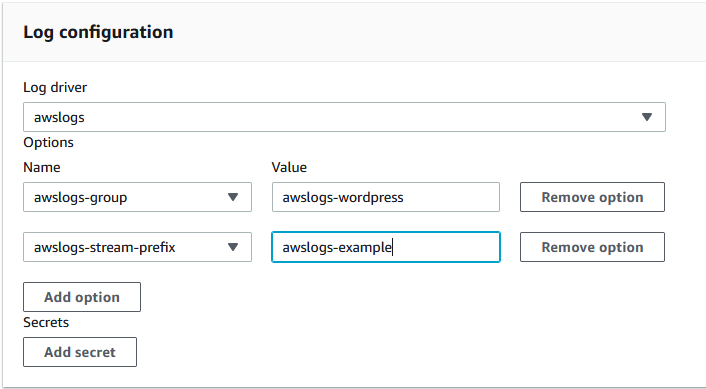Click the Name column label

41,167
